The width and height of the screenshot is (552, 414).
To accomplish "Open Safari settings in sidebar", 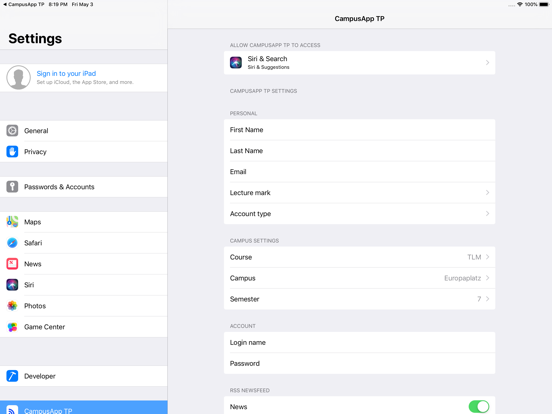I will coord(83,243).
